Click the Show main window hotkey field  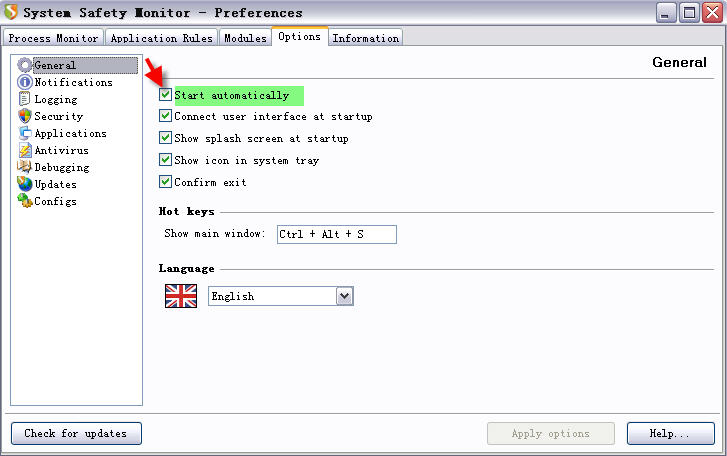click(337, 234)
